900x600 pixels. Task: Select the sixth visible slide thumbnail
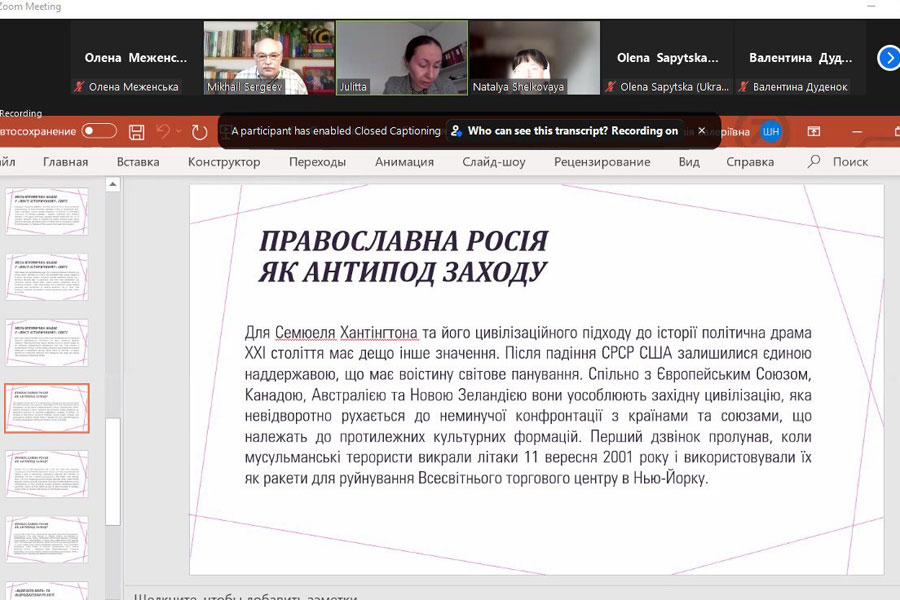[47, 540]
